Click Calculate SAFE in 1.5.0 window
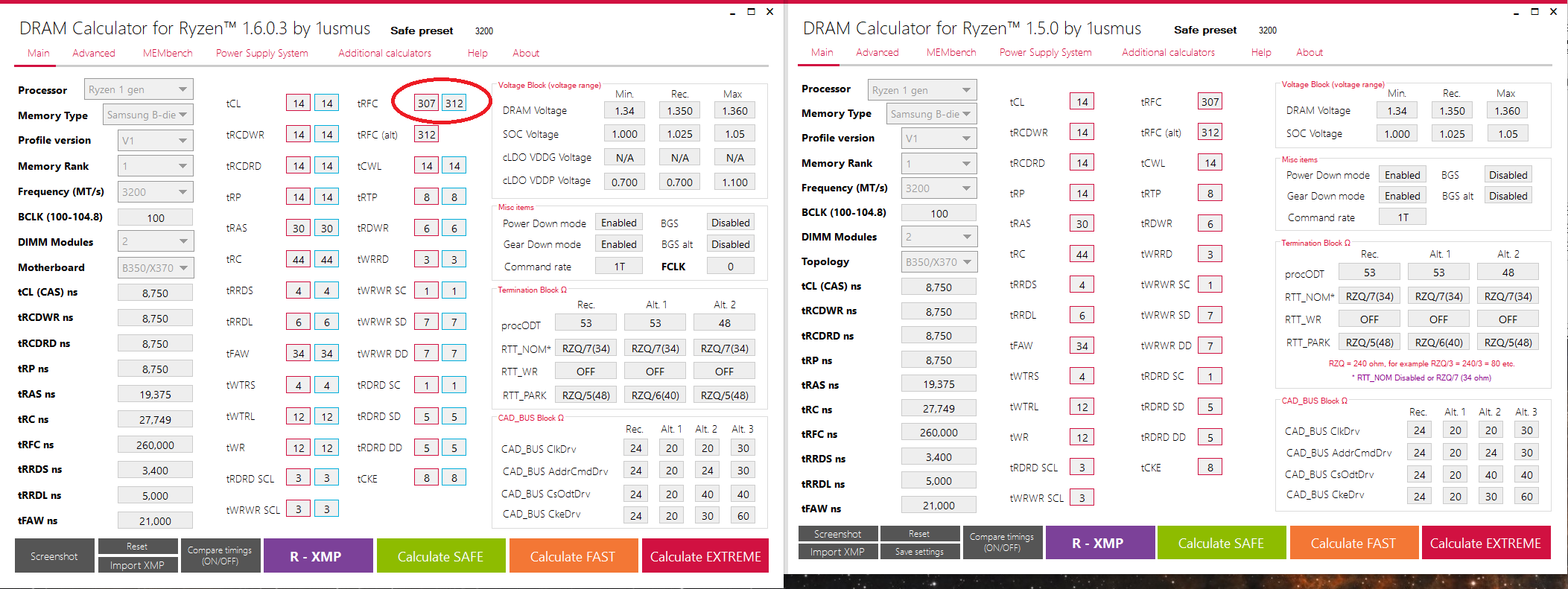The height and width of the screenshot is (589, 1568). tap(1221, 543)
